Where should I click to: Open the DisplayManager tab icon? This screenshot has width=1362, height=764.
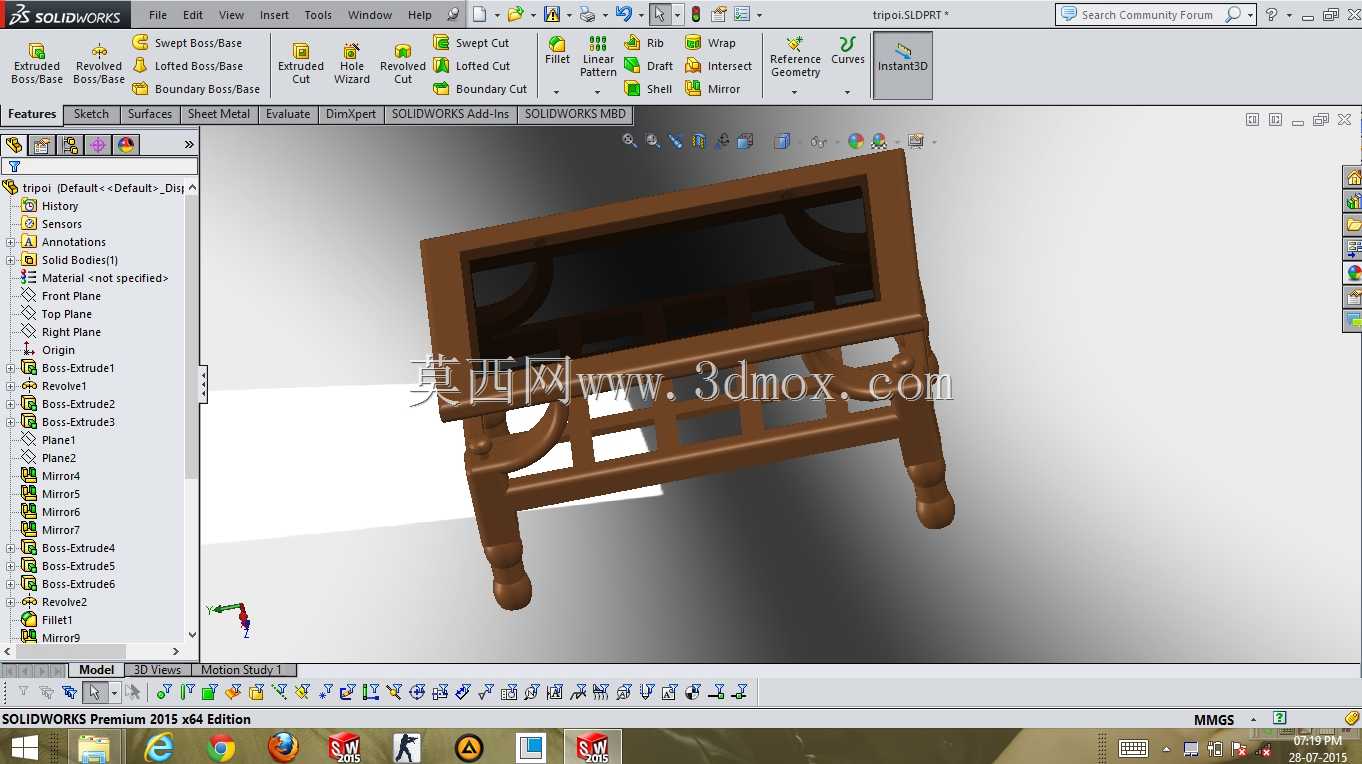(x=126, y=145)
